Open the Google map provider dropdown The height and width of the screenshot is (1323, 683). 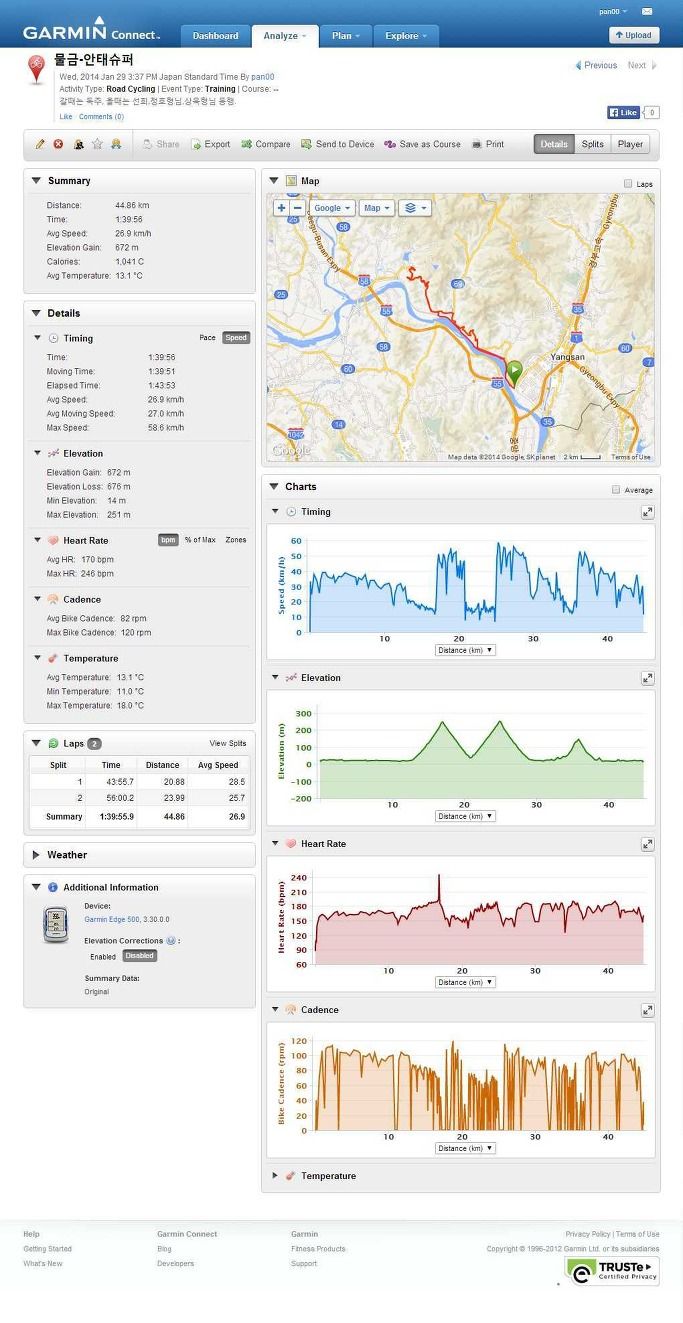pyautogui.click(x=331, y=208)
